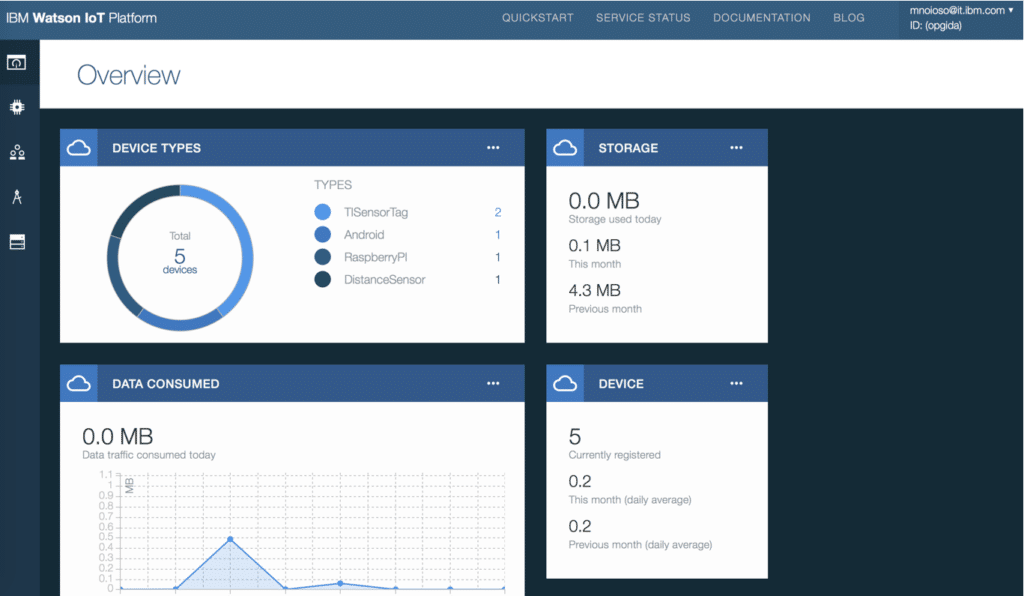This screenshot has height=596, width=1024.
Task: Click the donut chart total 5 devices
Action: pos(180,256)
